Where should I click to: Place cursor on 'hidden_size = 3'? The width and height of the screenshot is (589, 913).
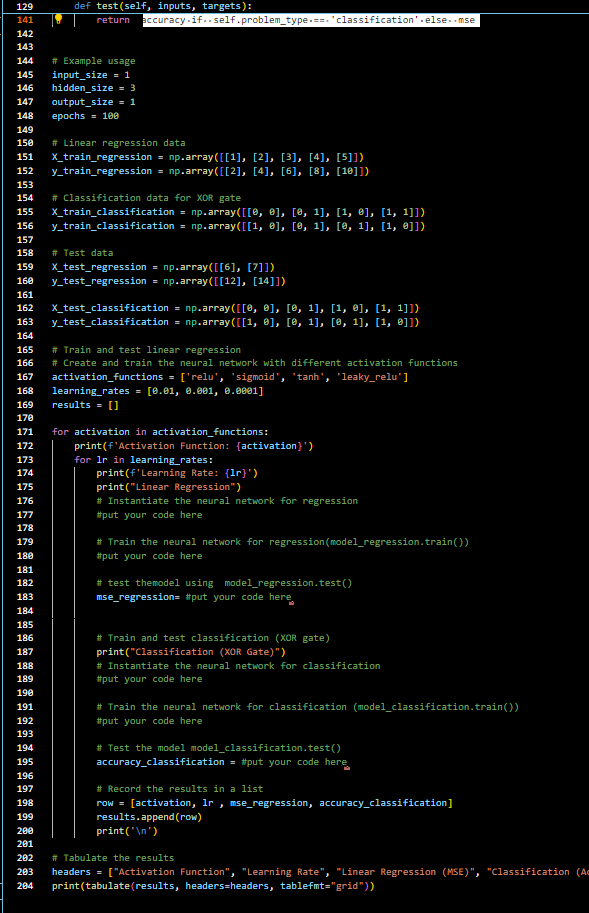click(x=94, y=88)
